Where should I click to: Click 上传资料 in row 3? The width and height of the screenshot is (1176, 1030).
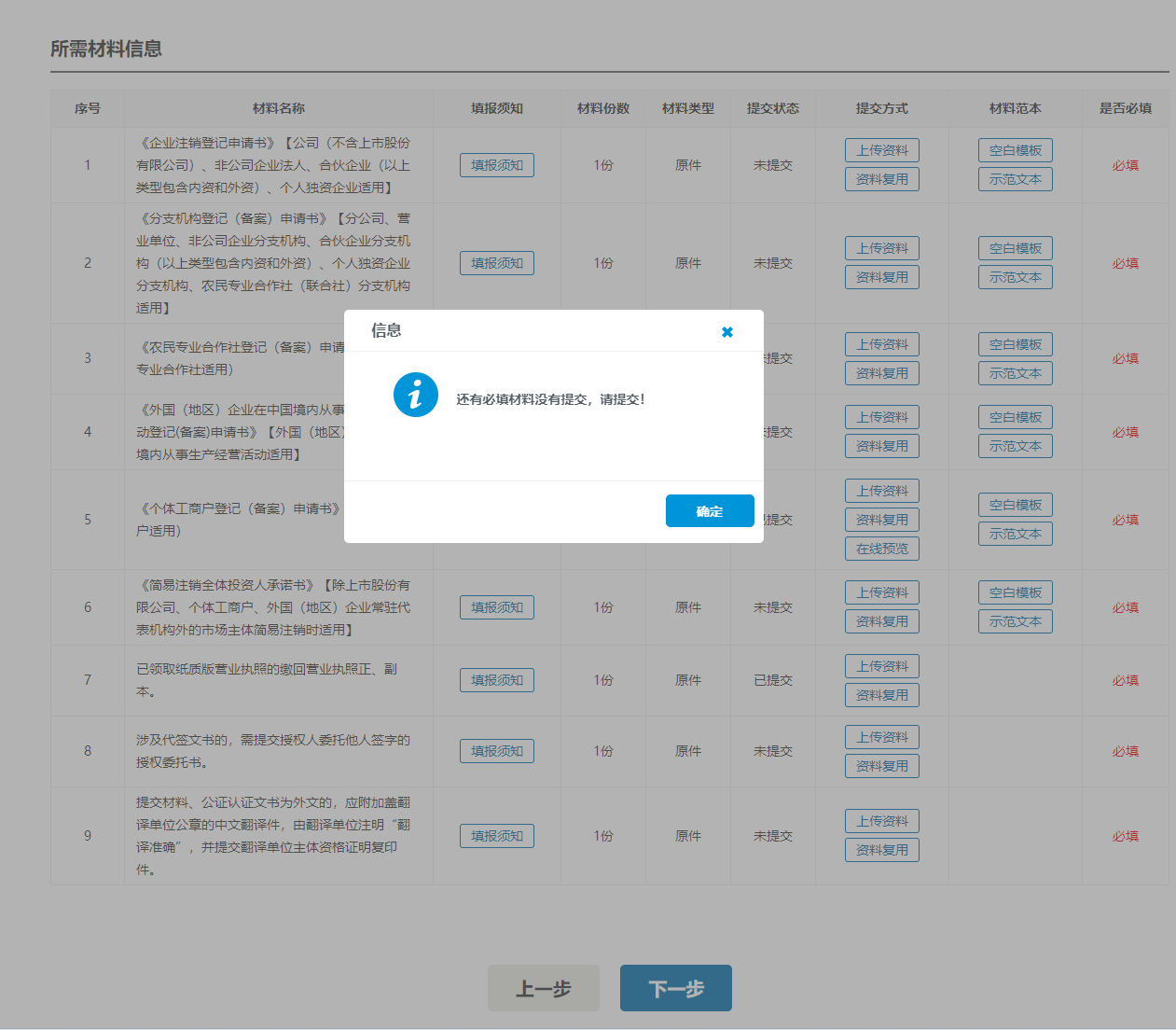click(x=882, y=344)
